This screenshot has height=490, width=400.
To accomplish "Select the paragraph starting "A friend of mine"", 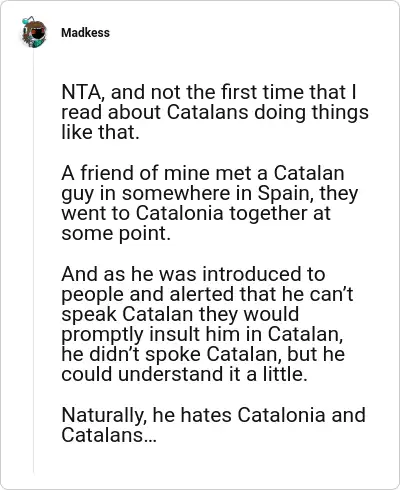I will point(209,203).
